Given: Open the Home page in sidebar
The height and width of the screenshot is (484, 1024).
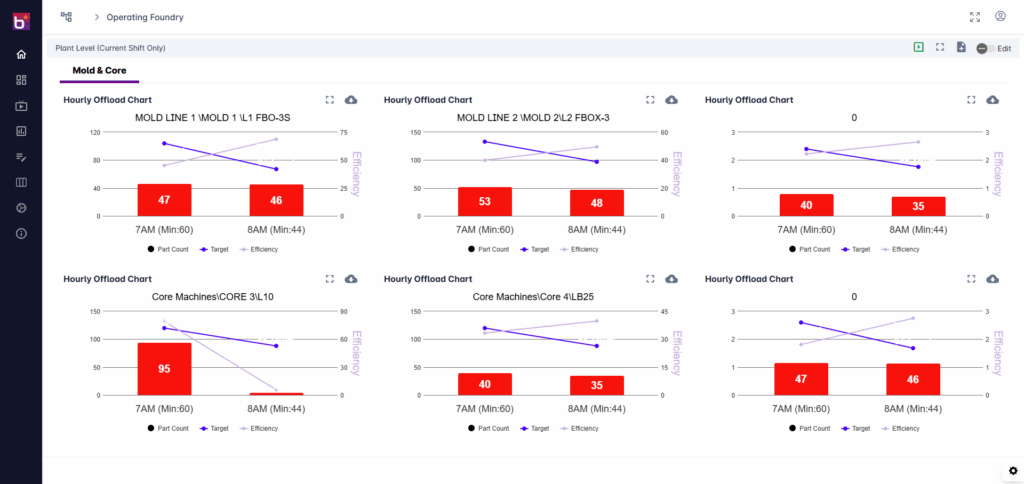Looking at the screenshot, I should pyautogui.click(x=21, y=54).
